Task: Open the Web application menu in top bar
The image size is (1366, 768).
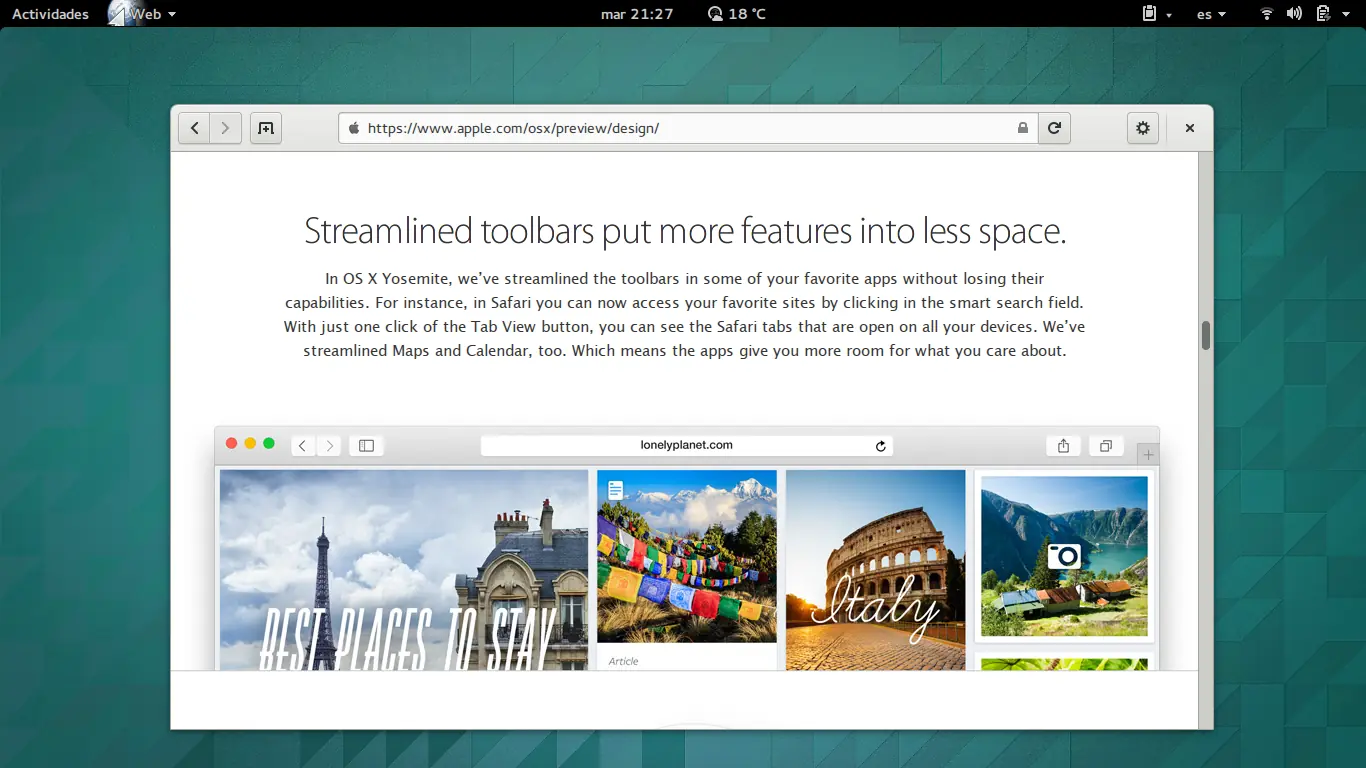Action: [142, 14]
